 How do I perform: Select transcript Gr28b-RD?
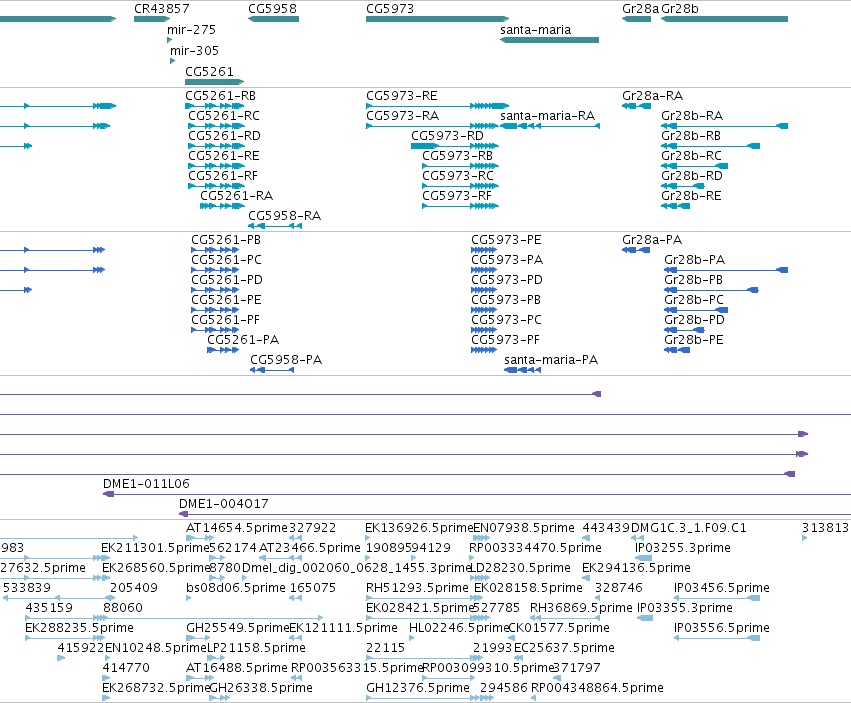click(683, 186)
